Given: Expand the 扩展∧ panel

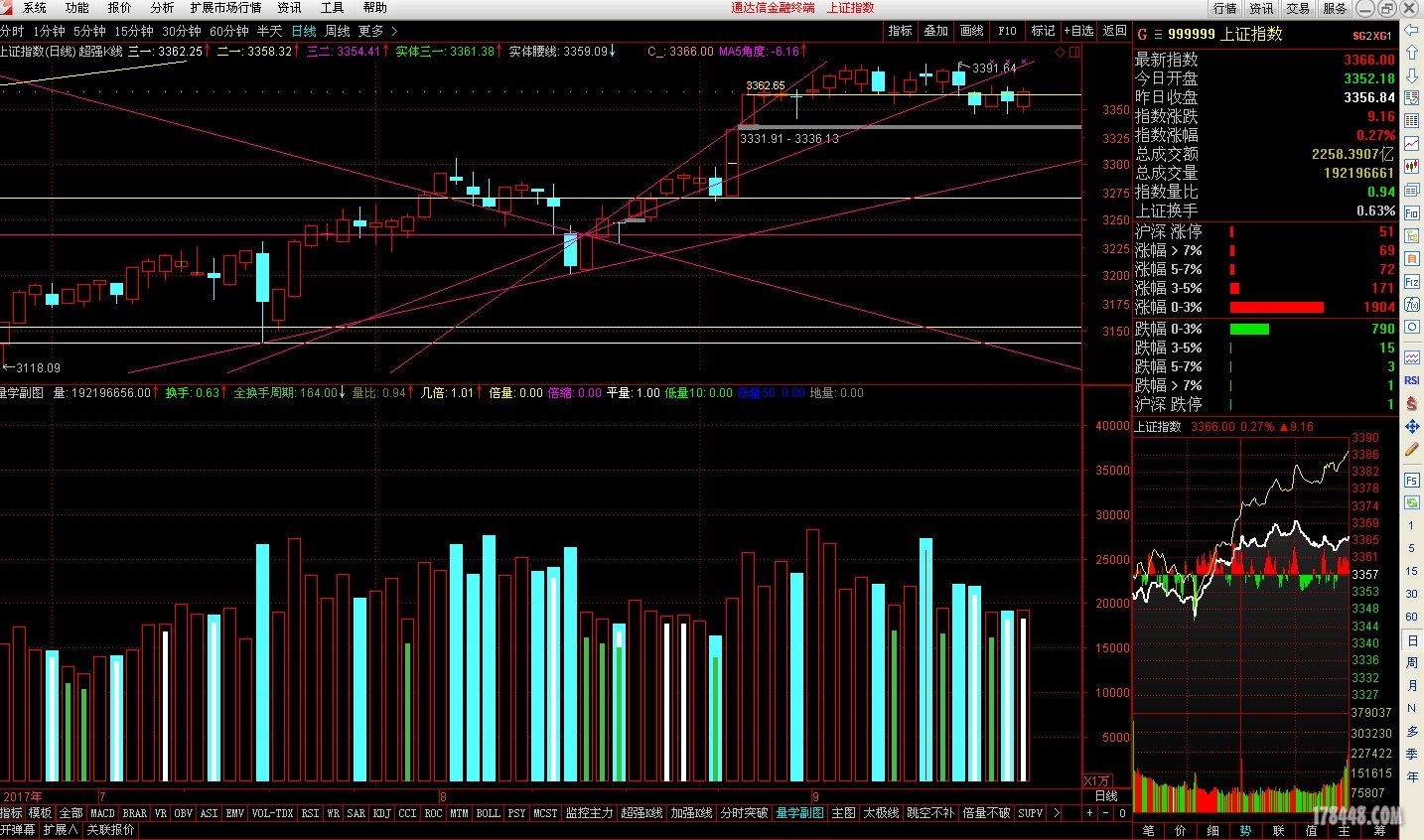Looking at the screenshot, I should (60, 830).
